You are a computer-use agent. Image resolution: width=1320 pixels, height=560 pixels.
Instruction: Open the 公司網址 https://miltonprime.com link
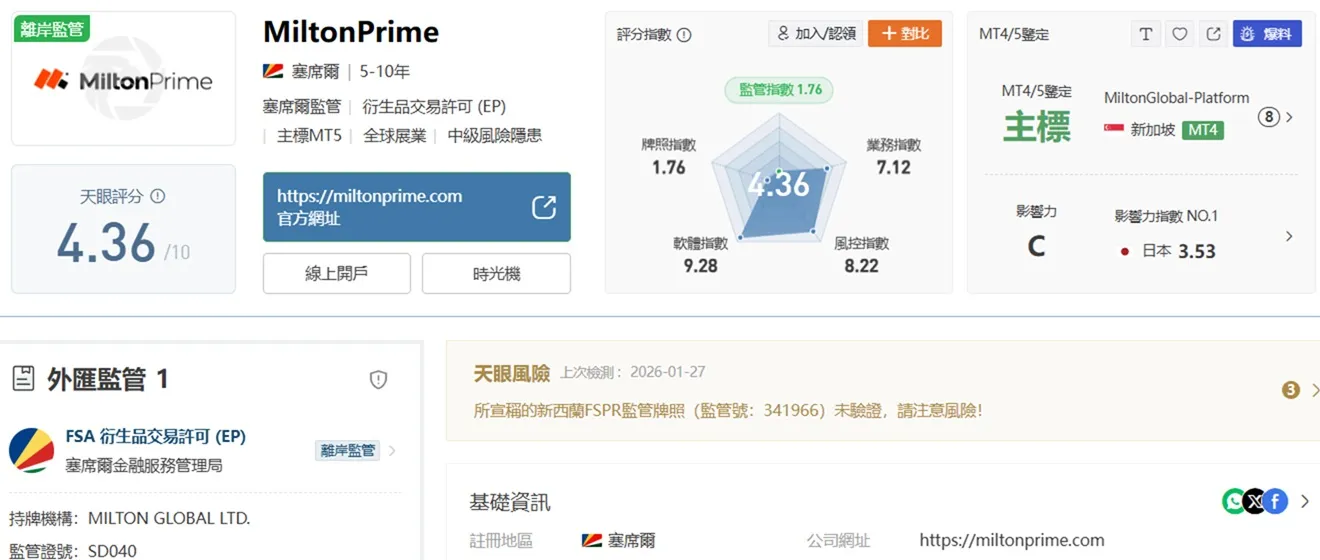[1012, 540]
